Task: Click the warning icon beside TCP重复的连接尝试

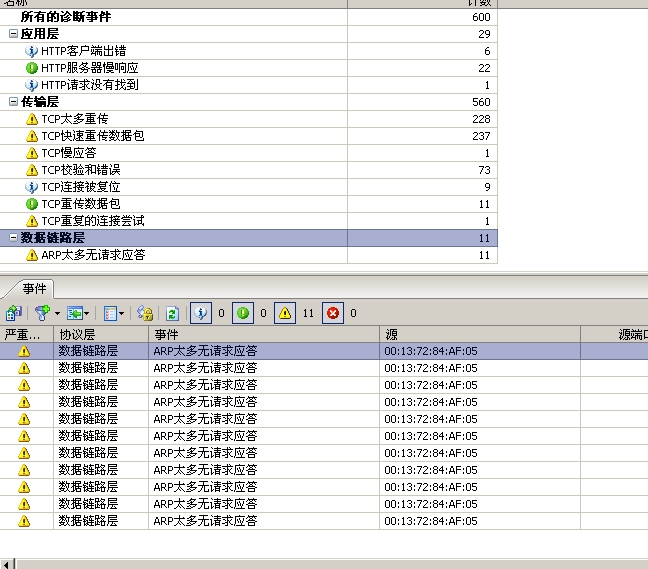Action: pyautogui.click(x=31, y=221)
